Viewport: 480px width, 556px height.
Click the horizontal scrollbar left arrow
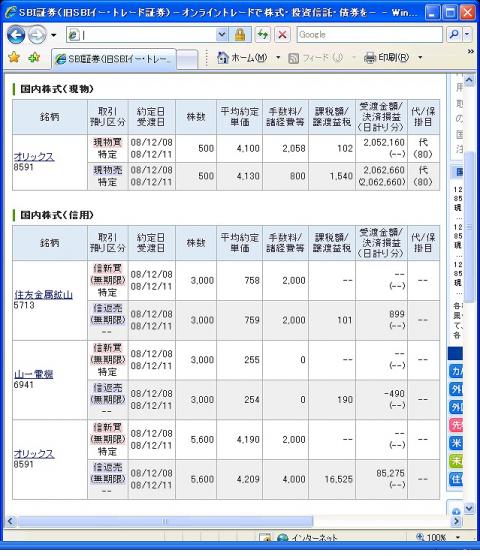[x=10, y=521]
